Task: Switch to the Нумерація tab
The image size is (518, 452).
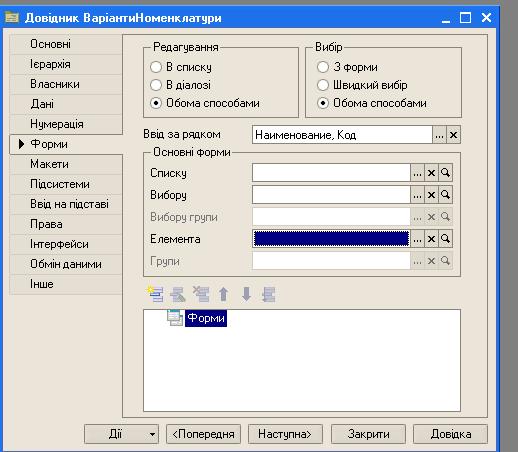Action: click(66, 124)
